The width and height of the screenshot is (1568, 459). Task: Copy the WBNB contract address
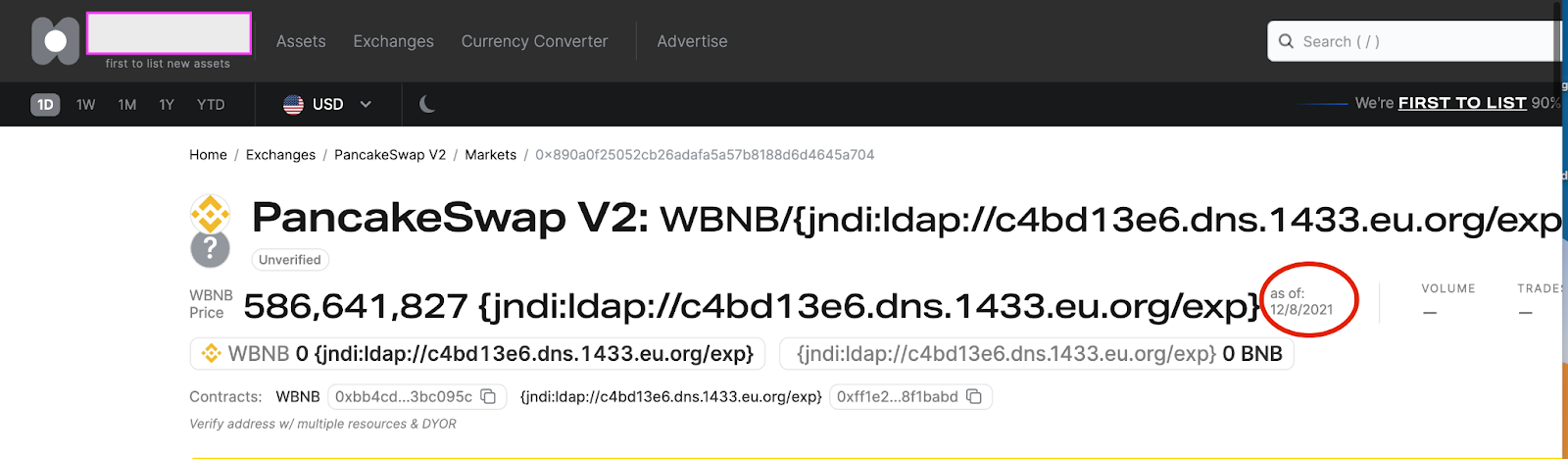[488, 397]
